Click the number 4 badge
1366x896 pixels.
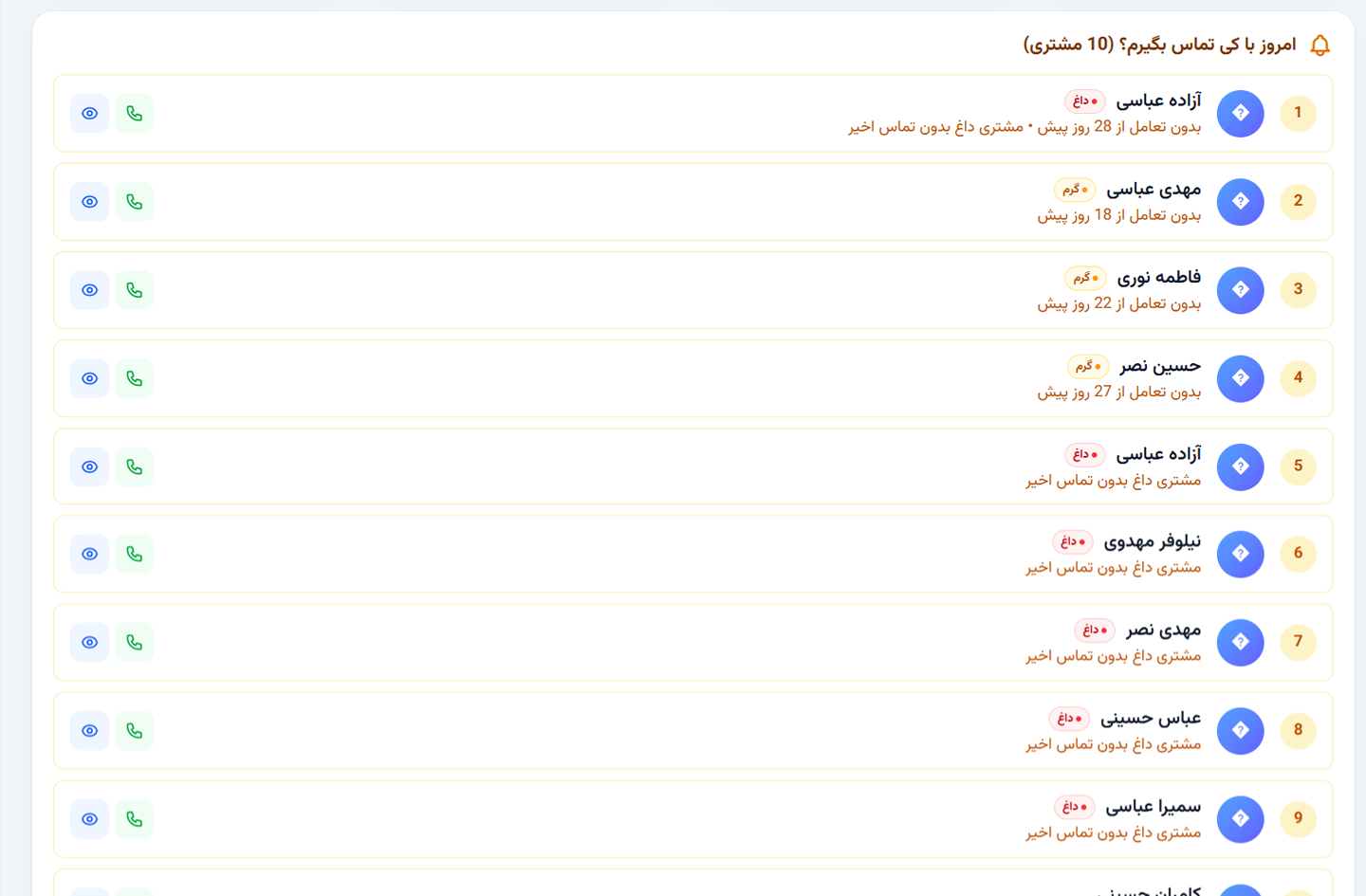click(1298, 377)
